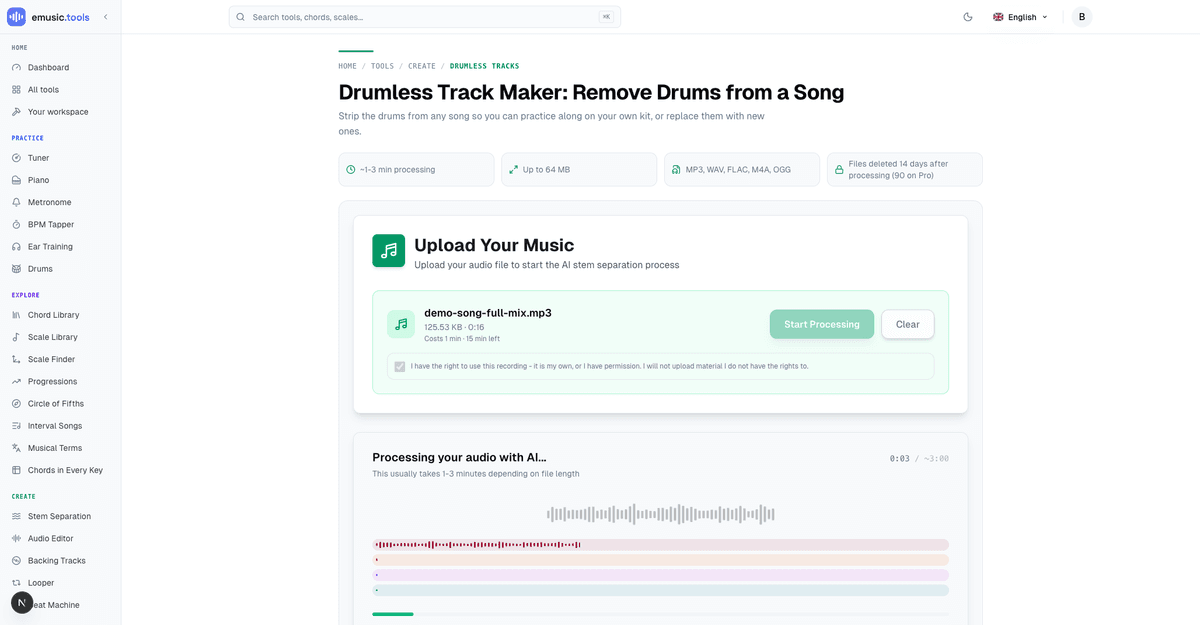Toggle dark mode with moon icon
This screenshot has width=1200, height=625.
tap(968, 17)
